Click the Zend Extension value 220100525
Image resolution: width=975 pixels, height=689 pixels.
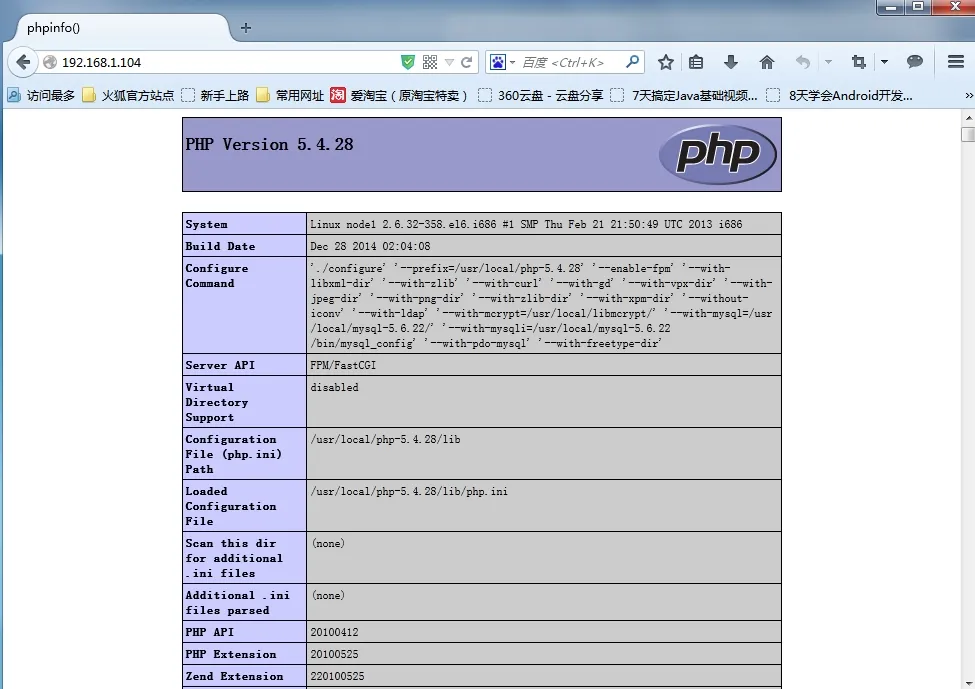click(338, 676)
